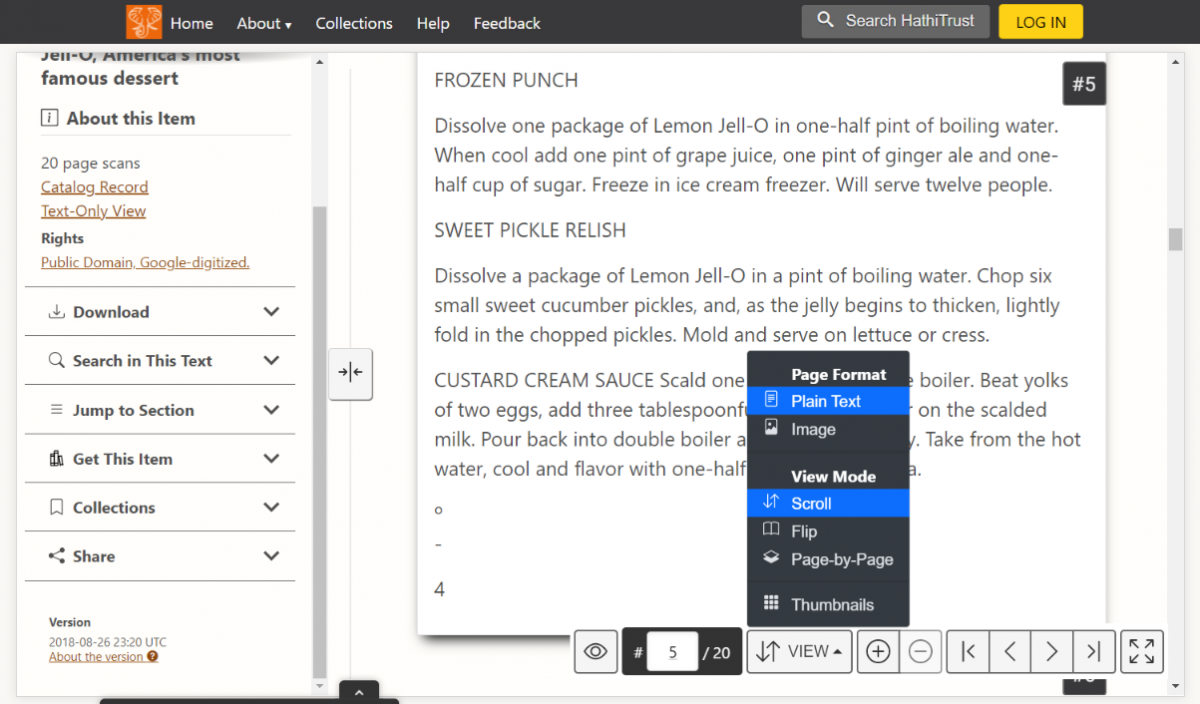Zoom in with the plus button
Screen dimensions: 1200x704
click(878, 652)
